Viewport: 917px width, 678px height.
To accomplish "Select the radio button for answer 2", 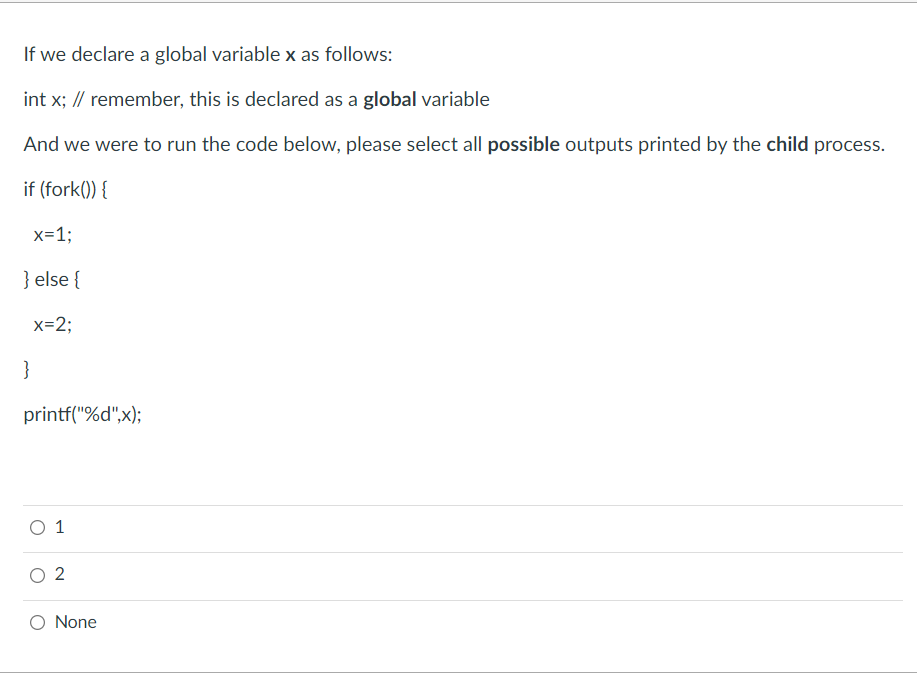I will [x=37, y=576].
